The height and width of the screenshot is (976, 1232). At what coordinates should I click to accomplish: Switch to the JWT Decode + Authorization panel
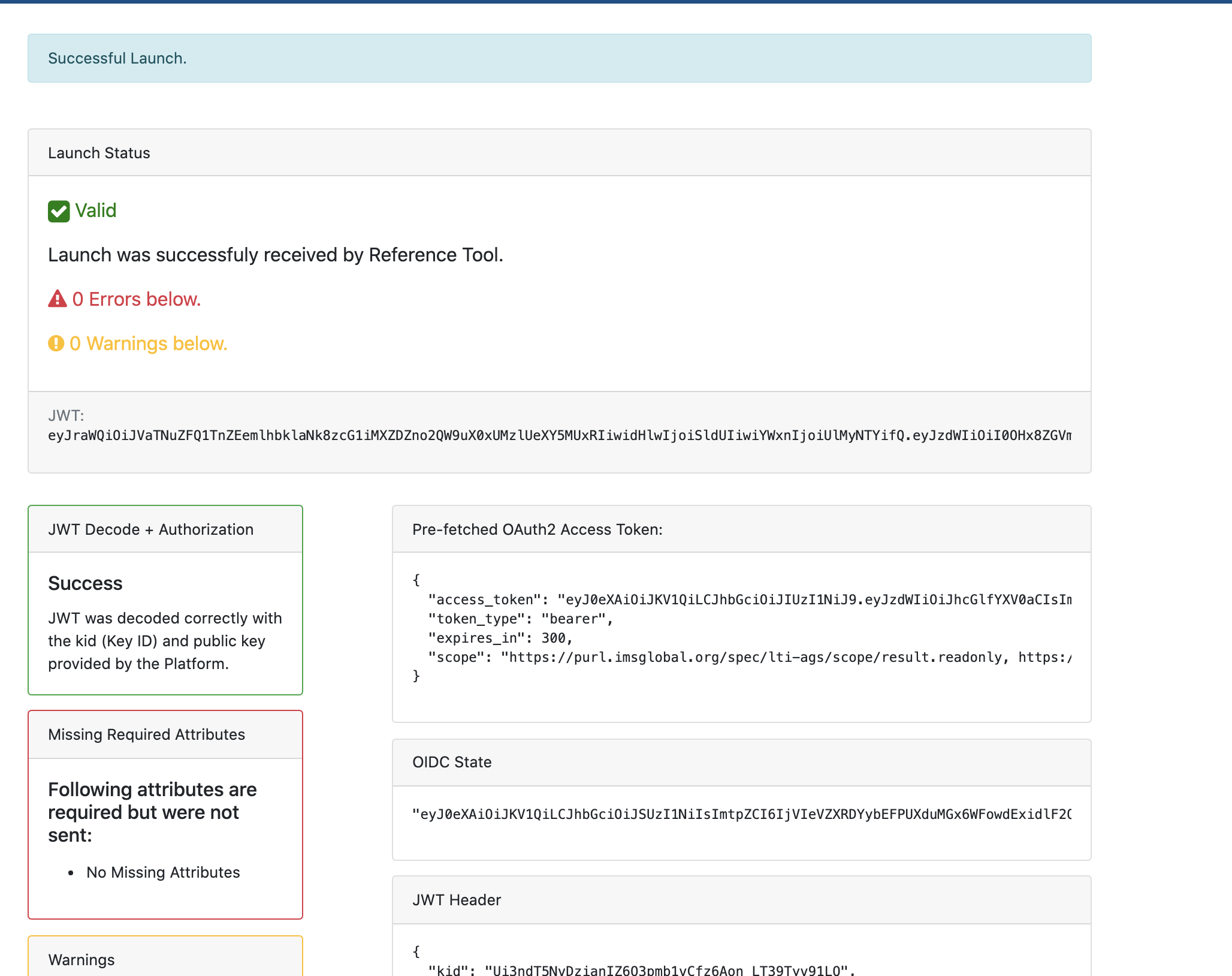coord(150,529)
